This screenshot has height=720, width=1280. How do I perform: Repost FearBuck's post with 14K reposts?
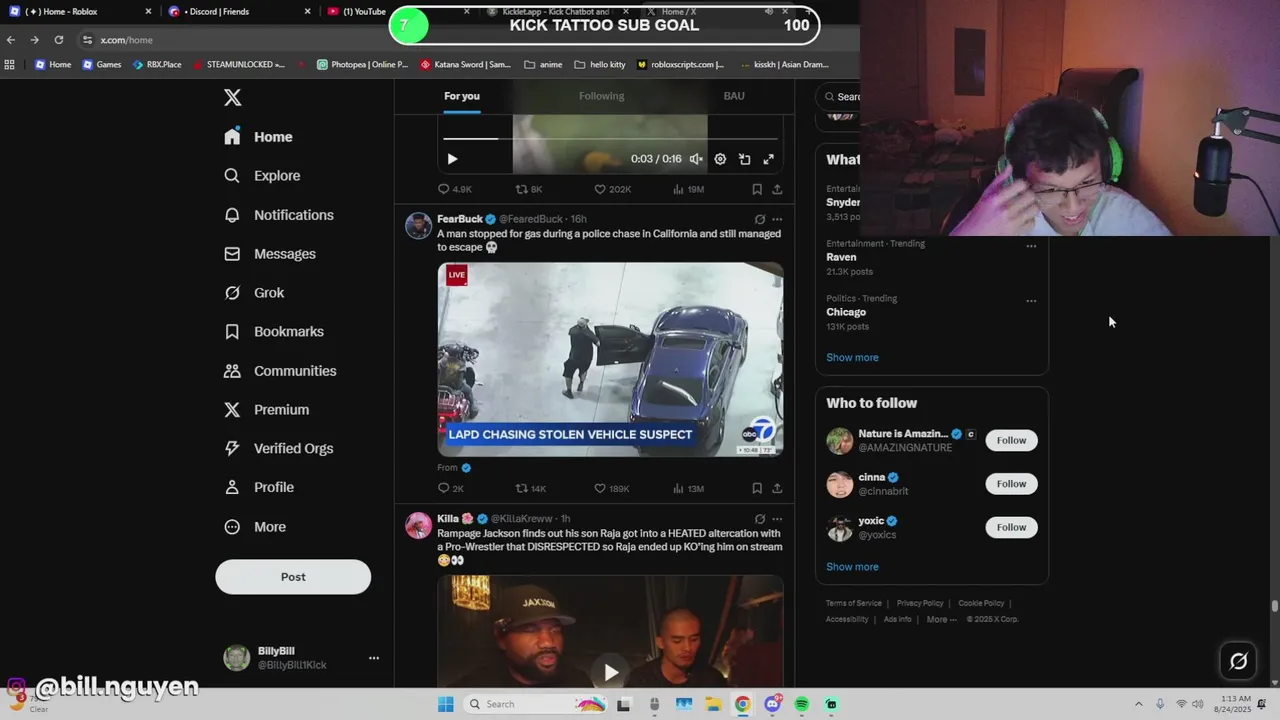530,488
